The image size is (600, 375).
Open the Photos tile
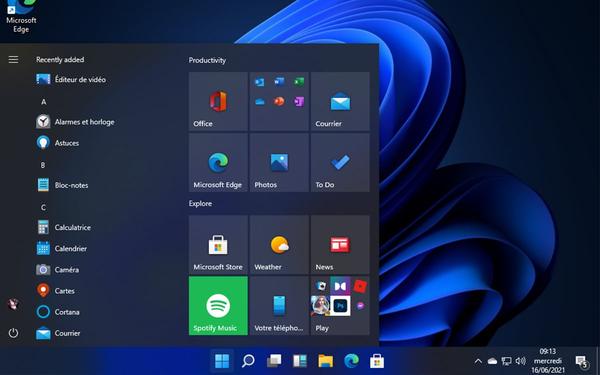pos(279,163)
